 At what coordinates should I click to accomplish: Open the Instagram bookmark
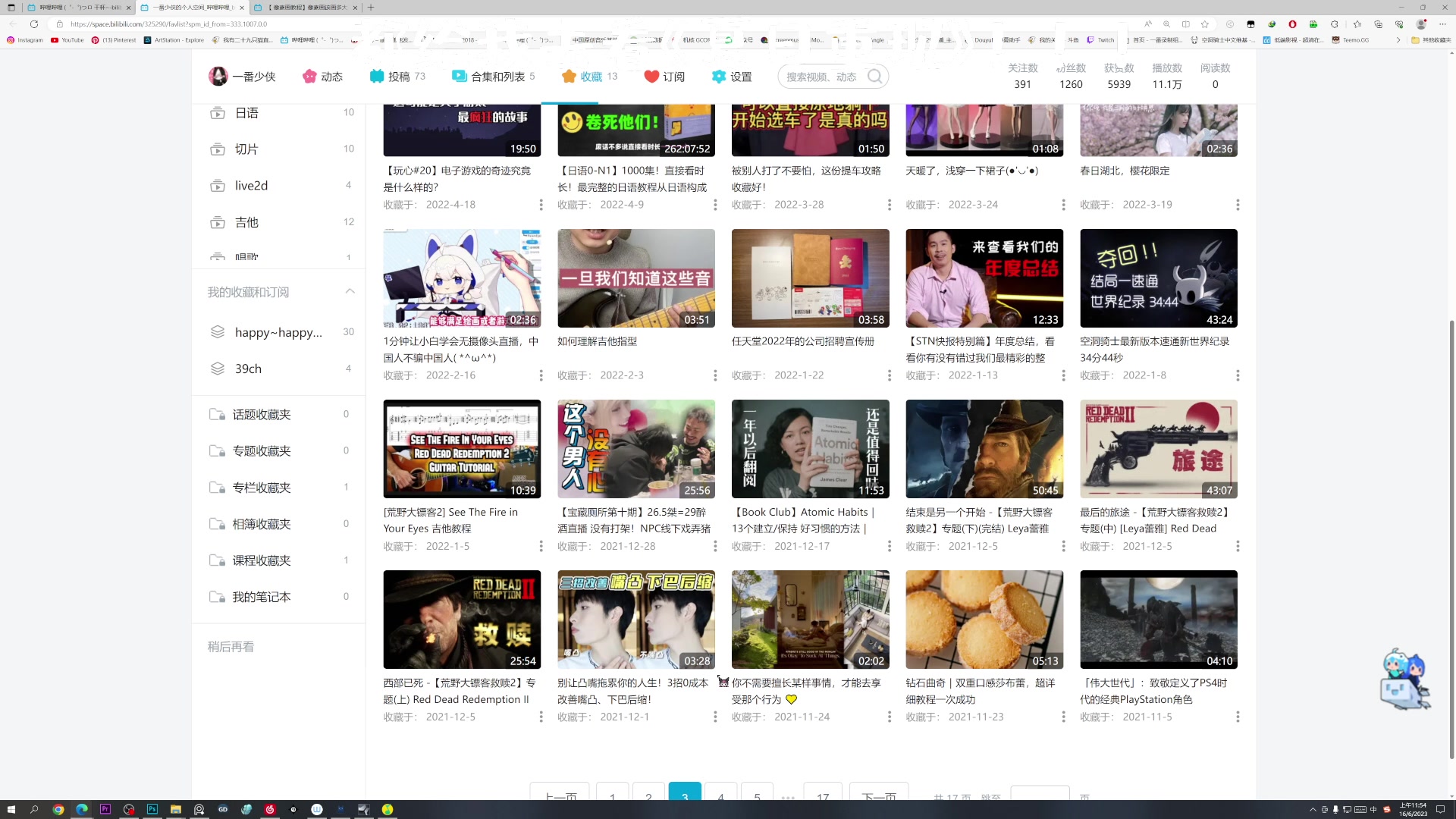click(26, 40)
